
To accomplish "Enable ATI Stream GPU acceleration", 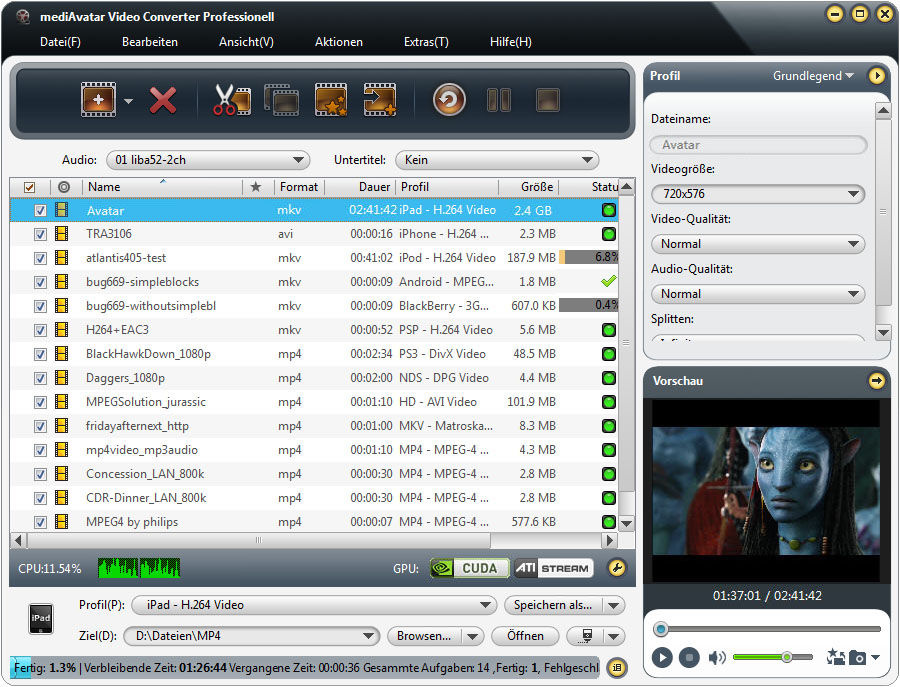I will pos(554,568).
